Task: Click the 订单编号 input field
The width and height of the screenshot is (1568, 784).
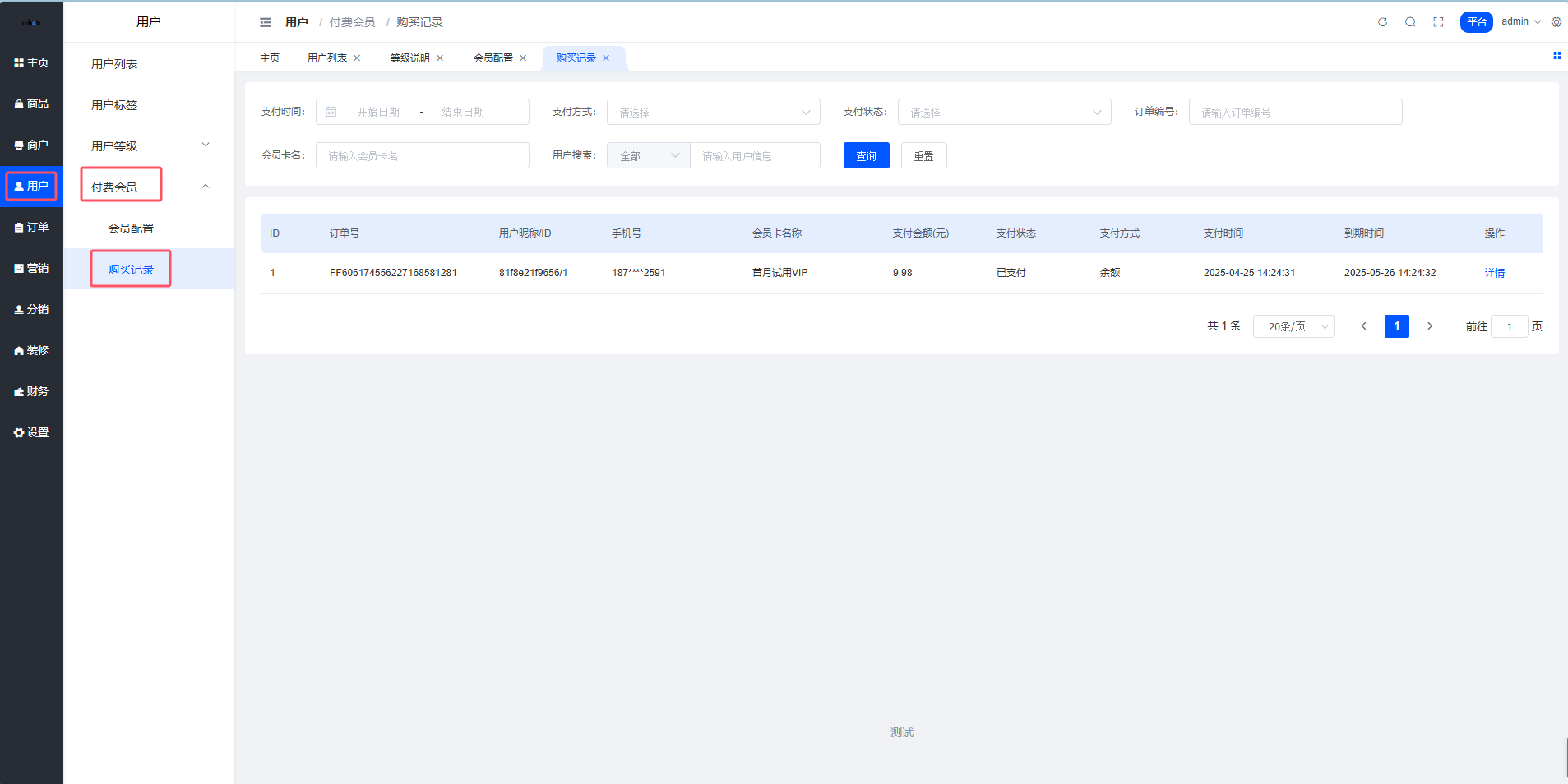Action: click(1295, 112)
